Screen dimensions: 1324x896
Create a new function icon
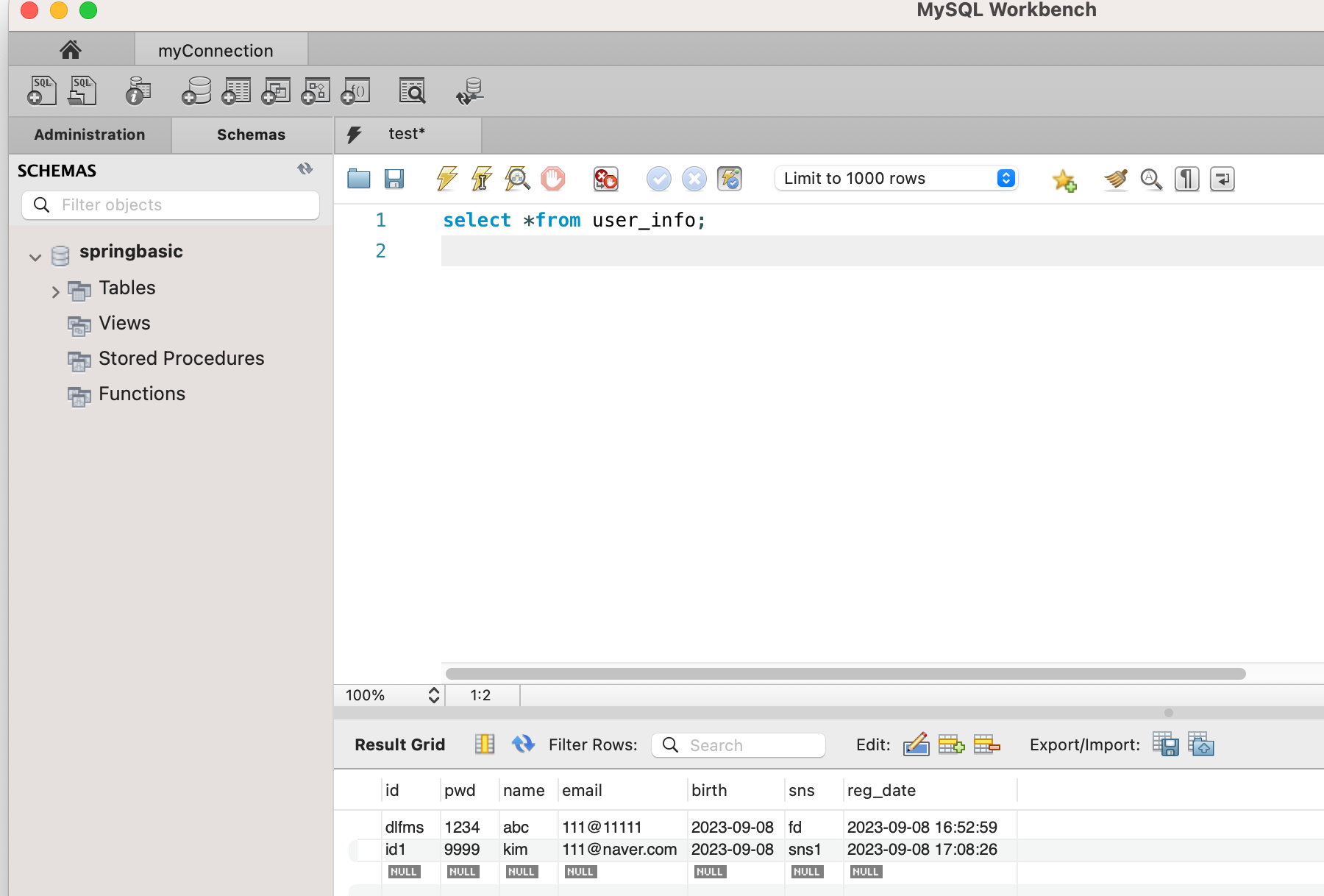355,90
